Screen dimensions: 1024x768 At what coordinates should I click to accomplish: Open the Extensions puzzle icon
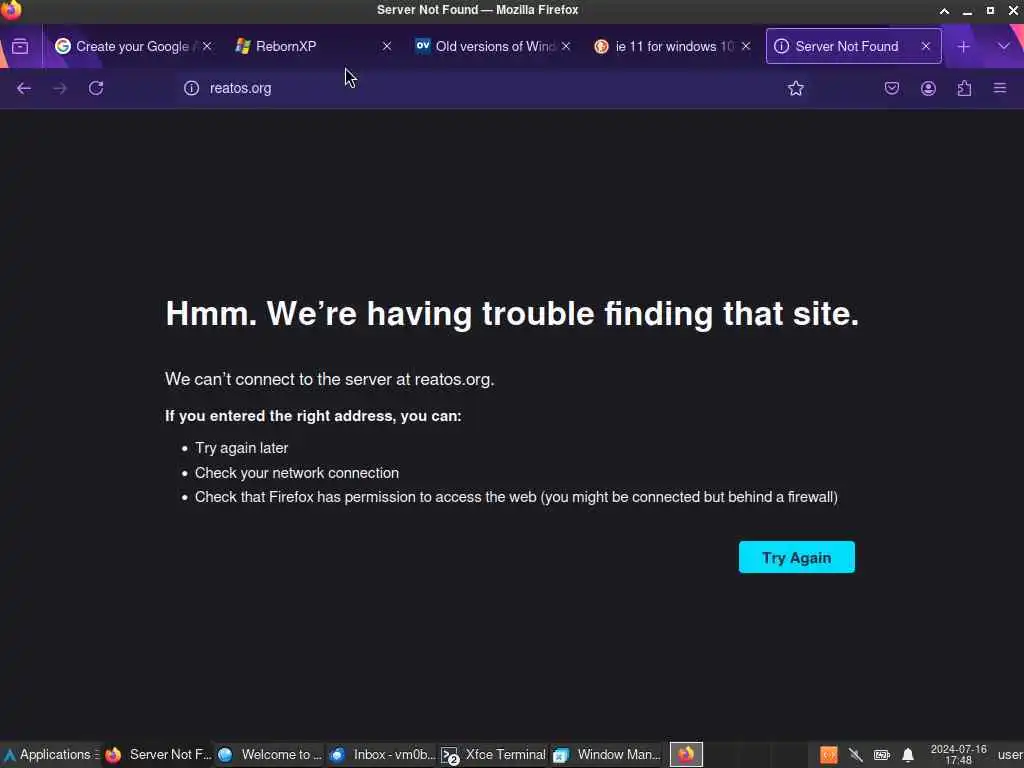click(965, 88)
